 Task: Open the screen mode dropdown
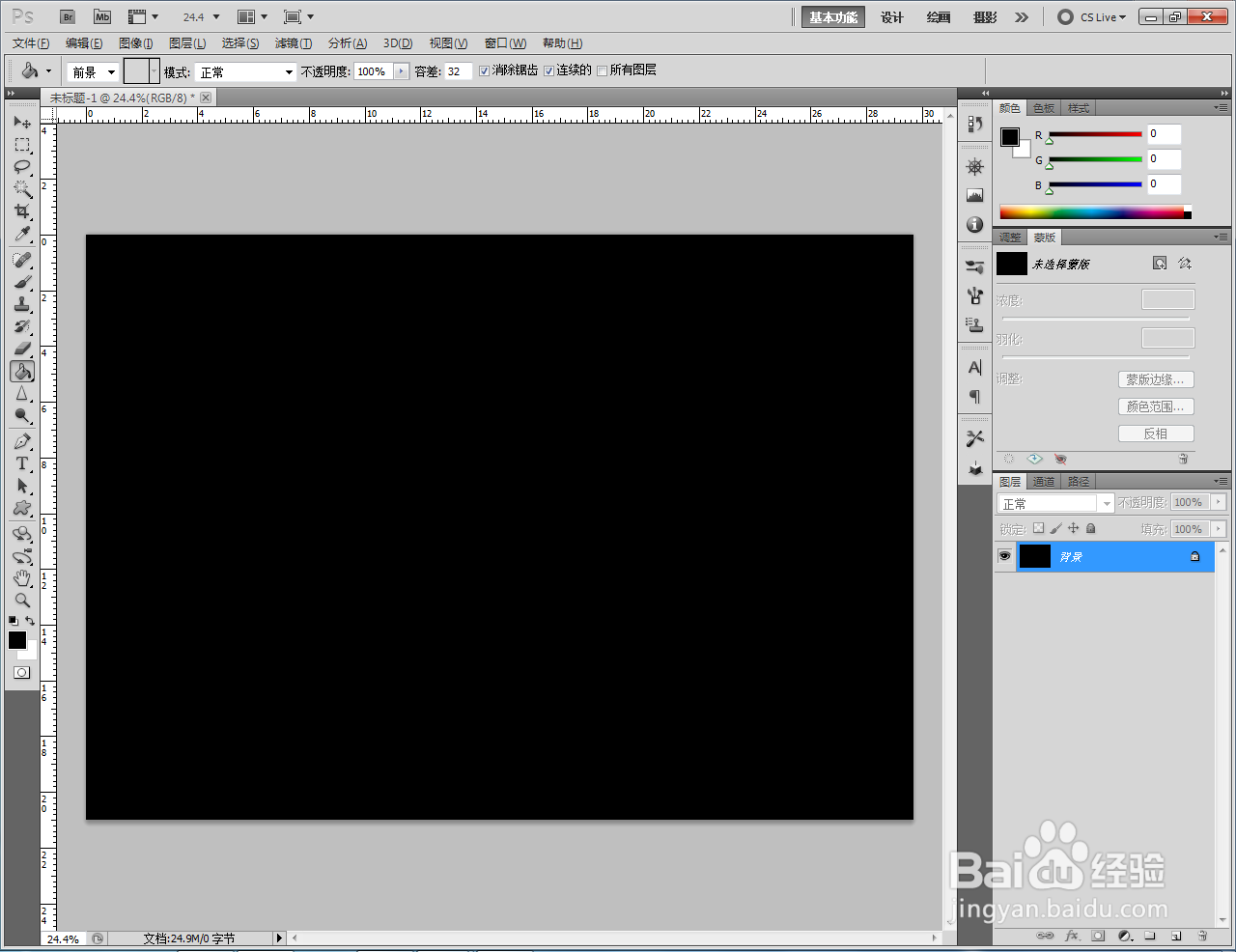pos(299,16)
